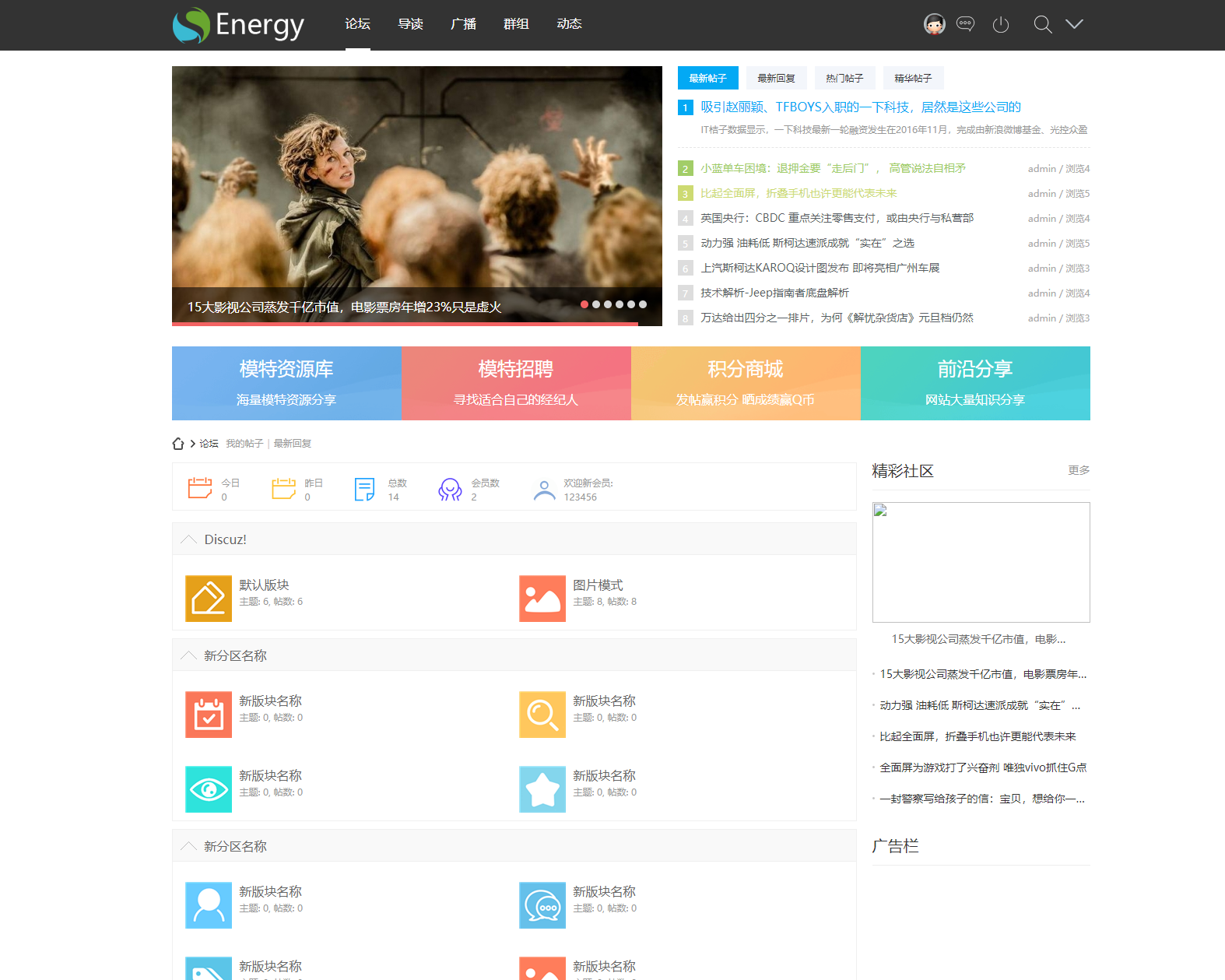Click the user avatar icon in header
The width and height of the screenshot is (1225, 980).
pyautogui.click(x=934, y=24)
